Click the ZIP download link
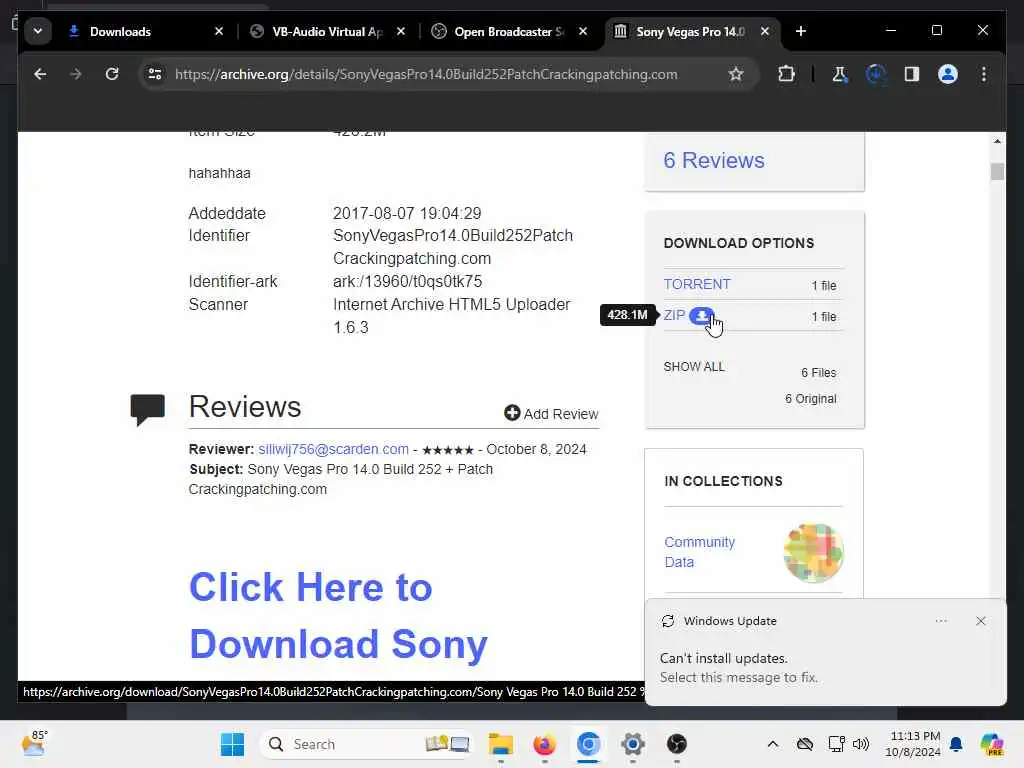 coord(674,315)
